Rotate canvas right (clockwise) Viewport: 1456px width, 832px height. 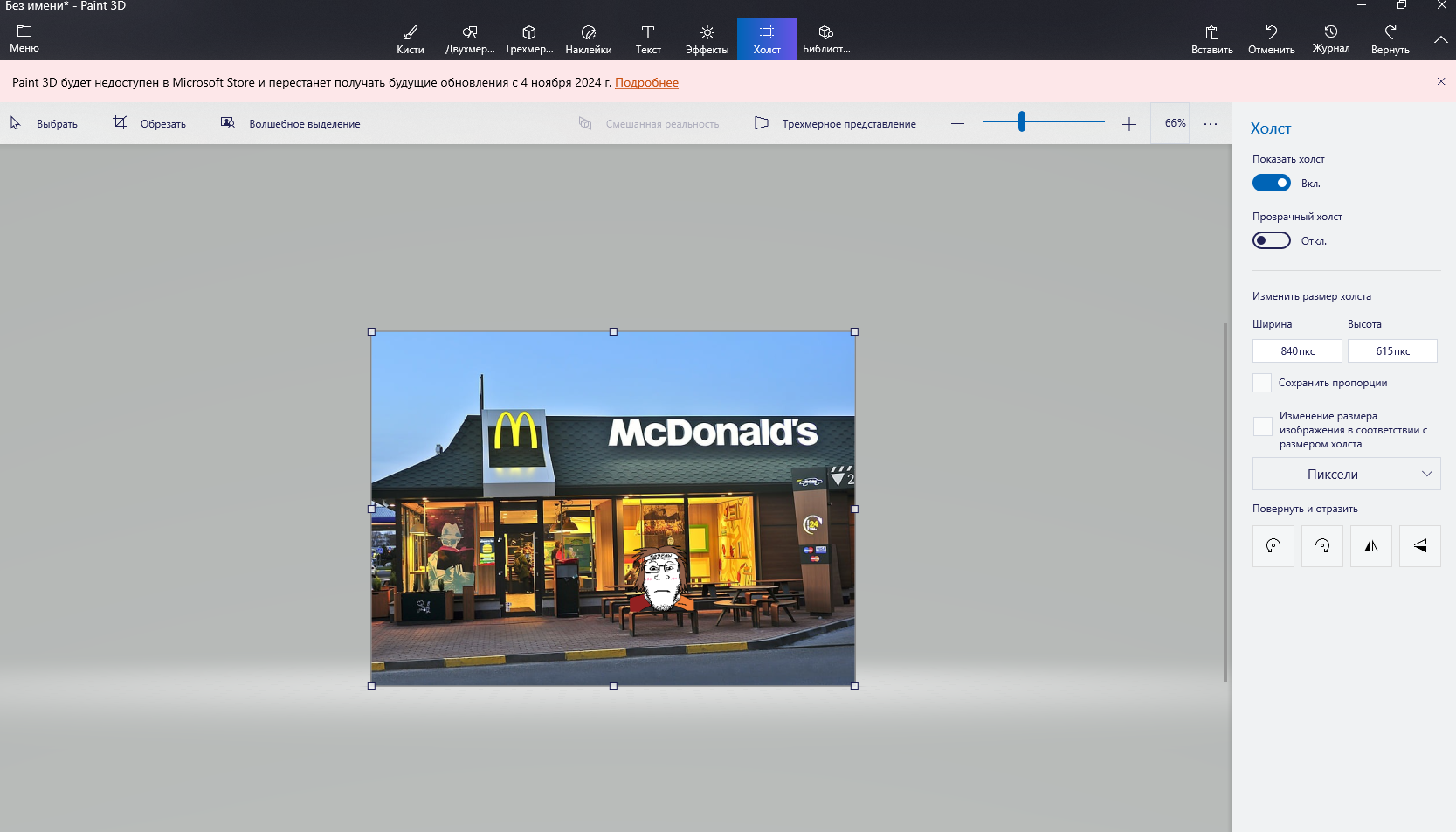click(1322, 545)
